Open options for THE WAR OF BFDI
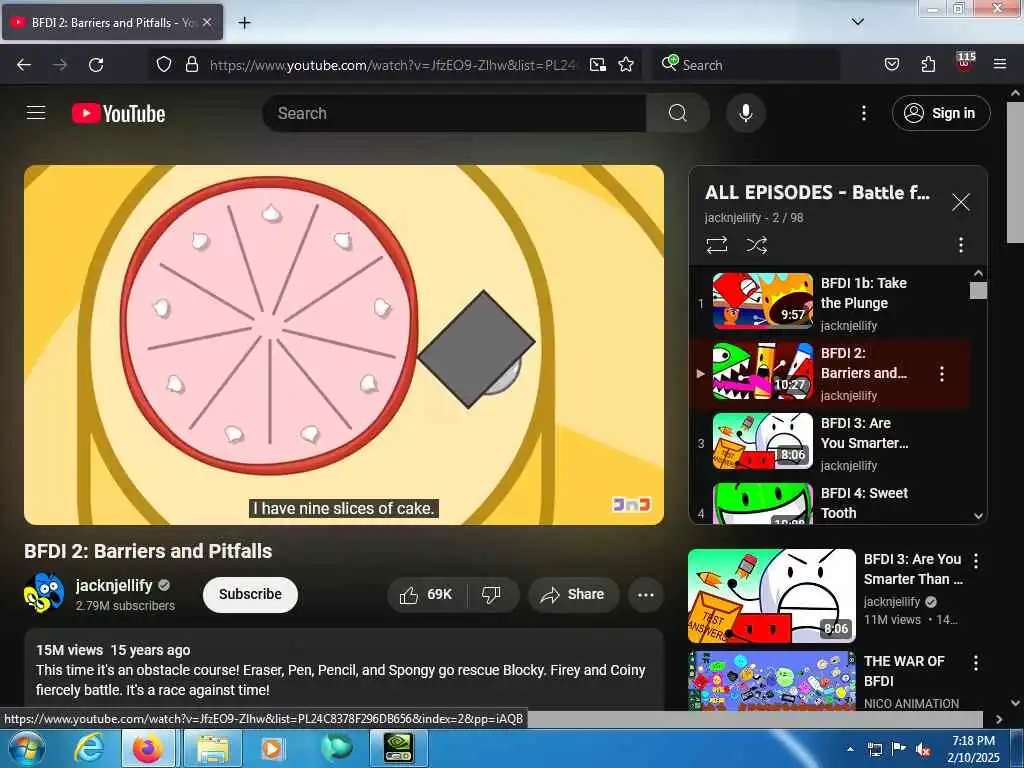The width and height of the screenshot is (1024, 768). [x=976, y=663]
